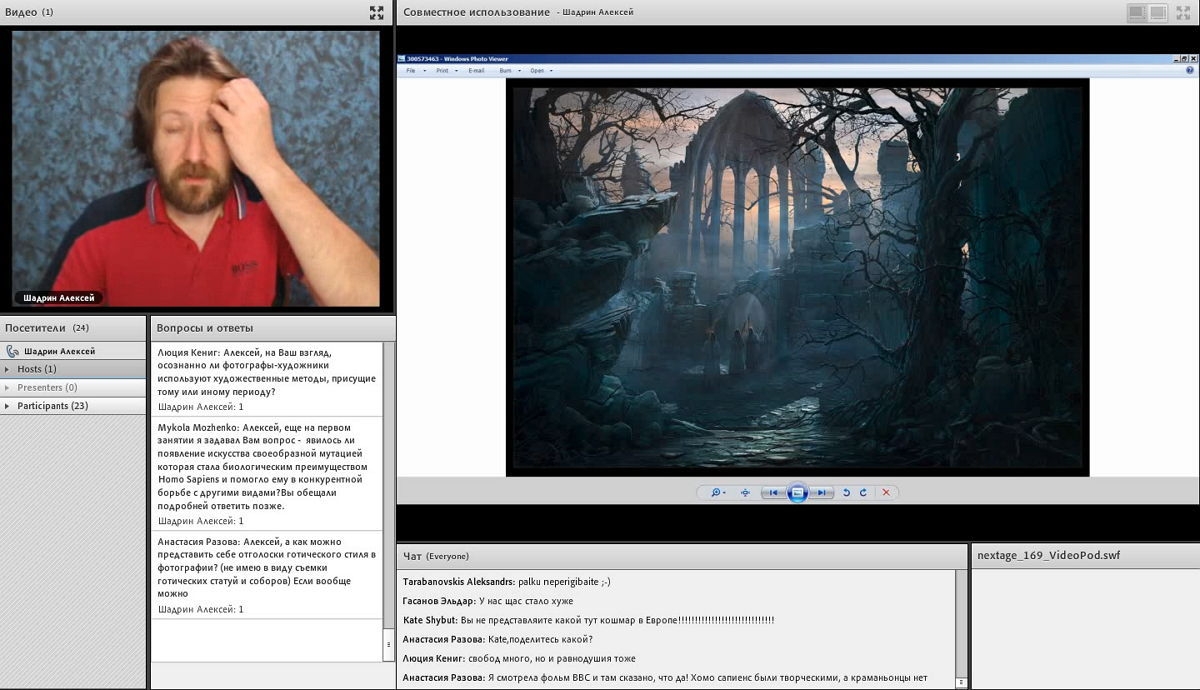Go to next image in Photo Viewer
Image resolution: width=1200 pixels, height=690 pixels.
(x=821, y=492)
